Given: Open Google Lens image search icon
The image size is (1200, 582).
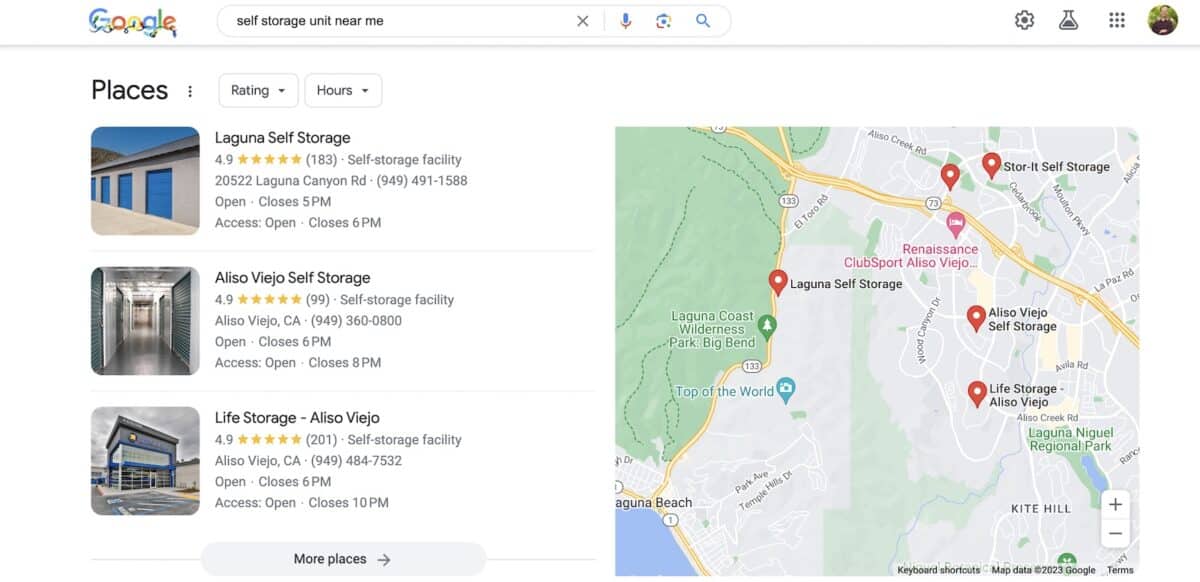Looking at the screenshot, I should pos(663,20).
